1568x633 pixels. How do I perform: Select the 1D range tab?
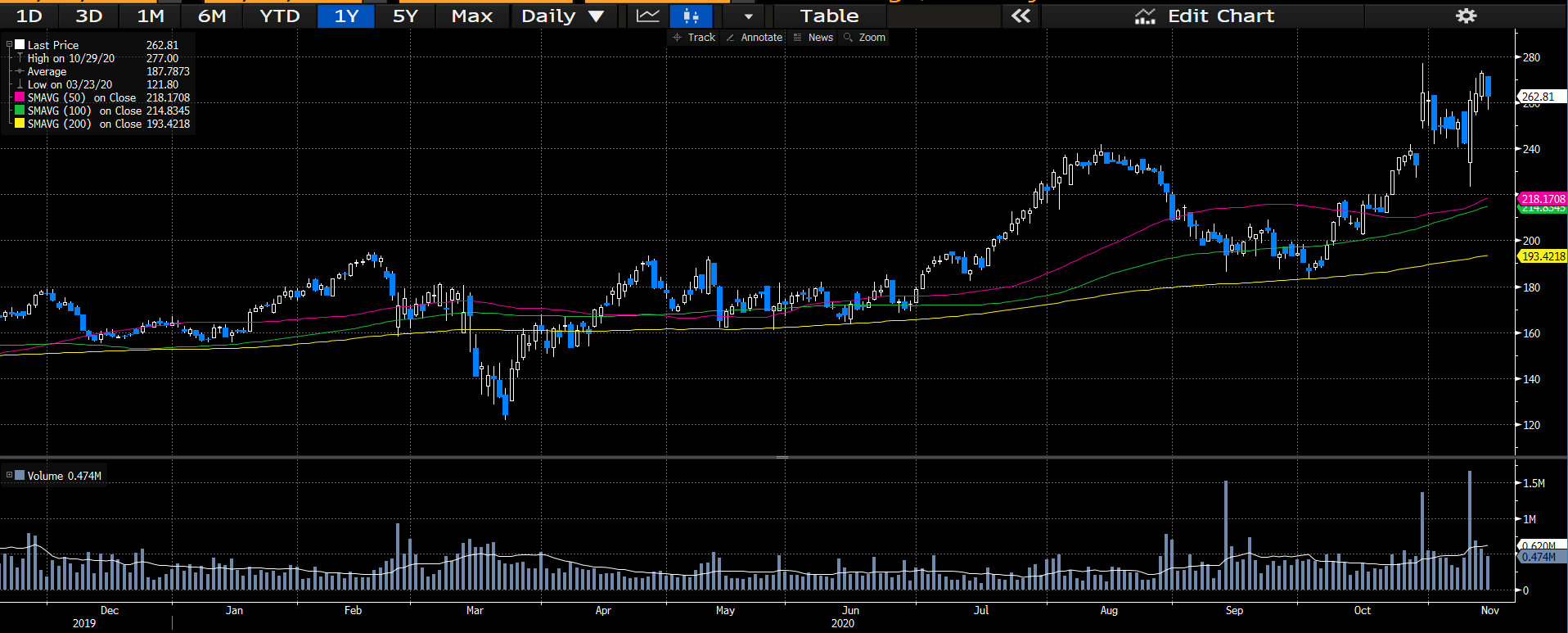pos(29,16)
